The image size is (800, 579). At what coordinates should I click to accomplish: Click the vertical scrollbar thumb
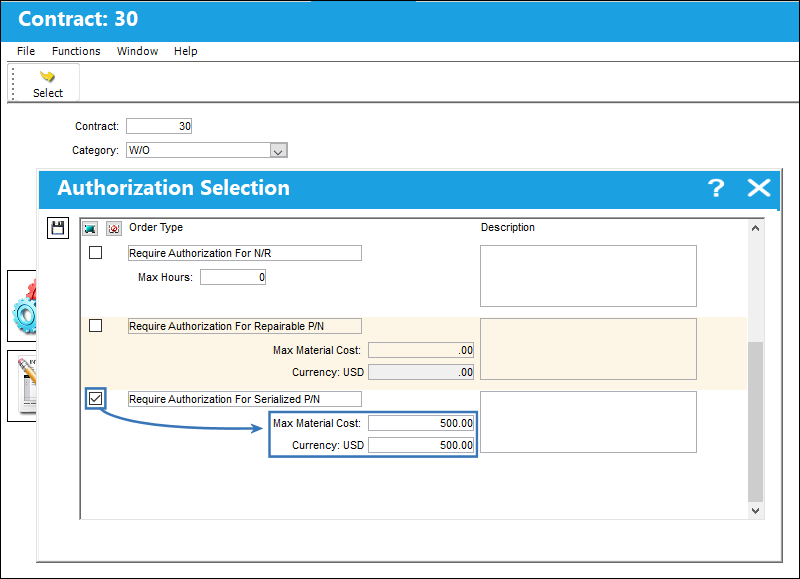pyautogui.click(x=756, y=422)
